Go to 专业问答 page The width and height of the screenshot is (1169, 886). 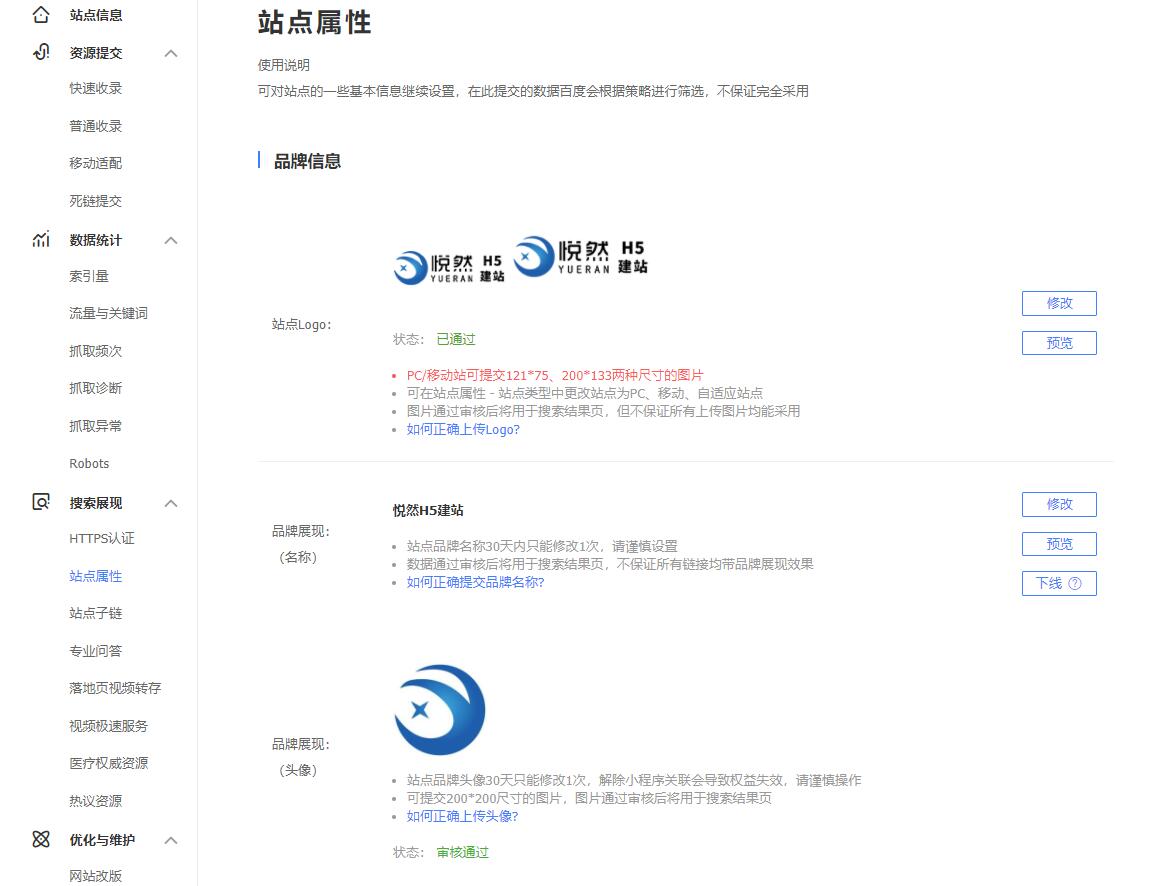point(95,651)
